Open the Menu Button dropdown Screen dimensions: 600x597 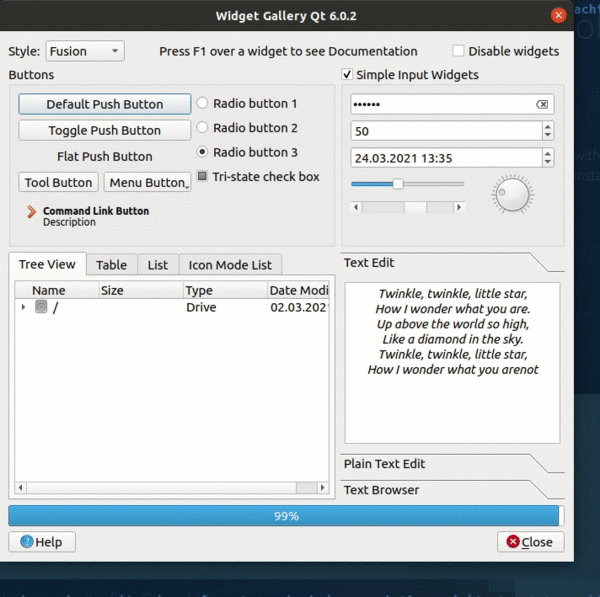147,182
